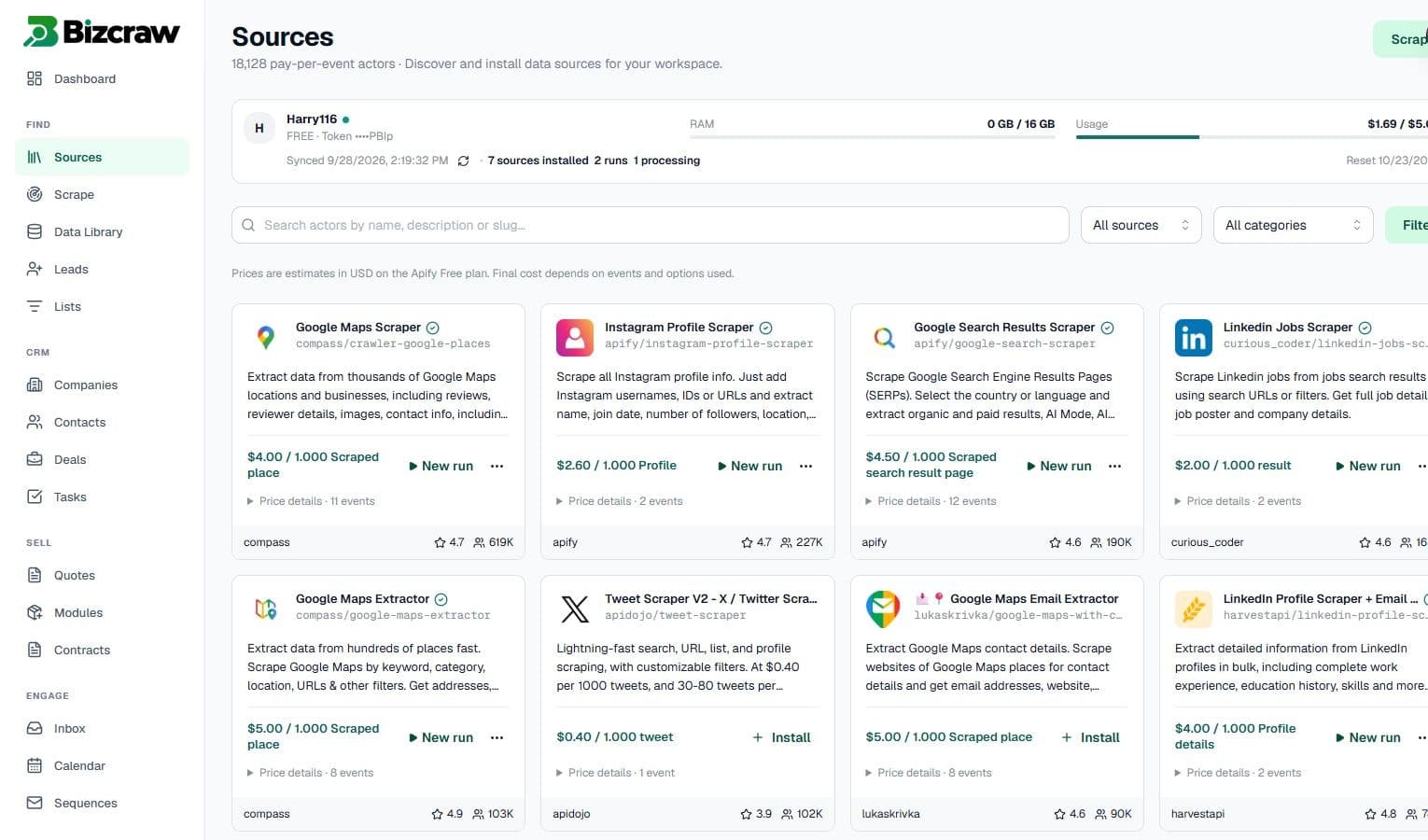This screenshot has width=1428, height=840.
Task: Install Tweet Scraper V2 actor
Action: [x=781, y=737]
